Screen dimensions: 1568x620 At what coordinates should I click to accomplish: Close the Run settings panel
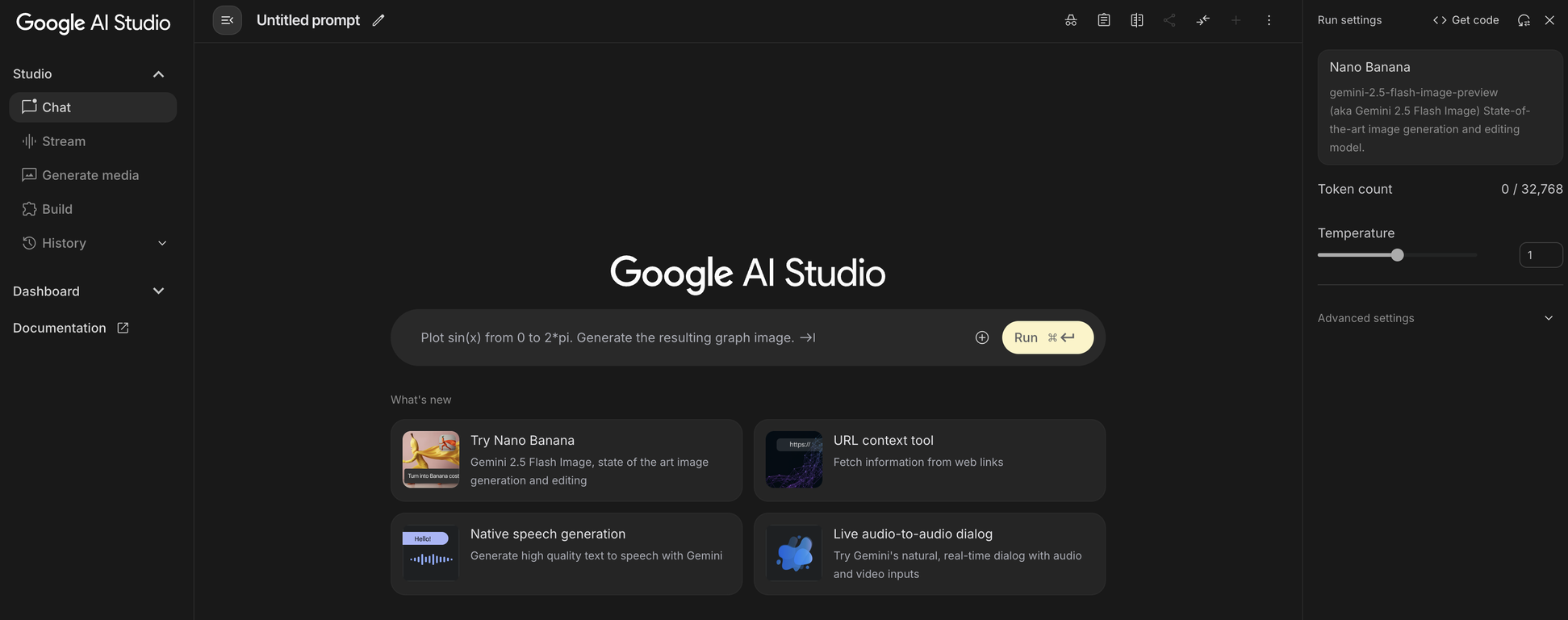tap(1549, 20)
